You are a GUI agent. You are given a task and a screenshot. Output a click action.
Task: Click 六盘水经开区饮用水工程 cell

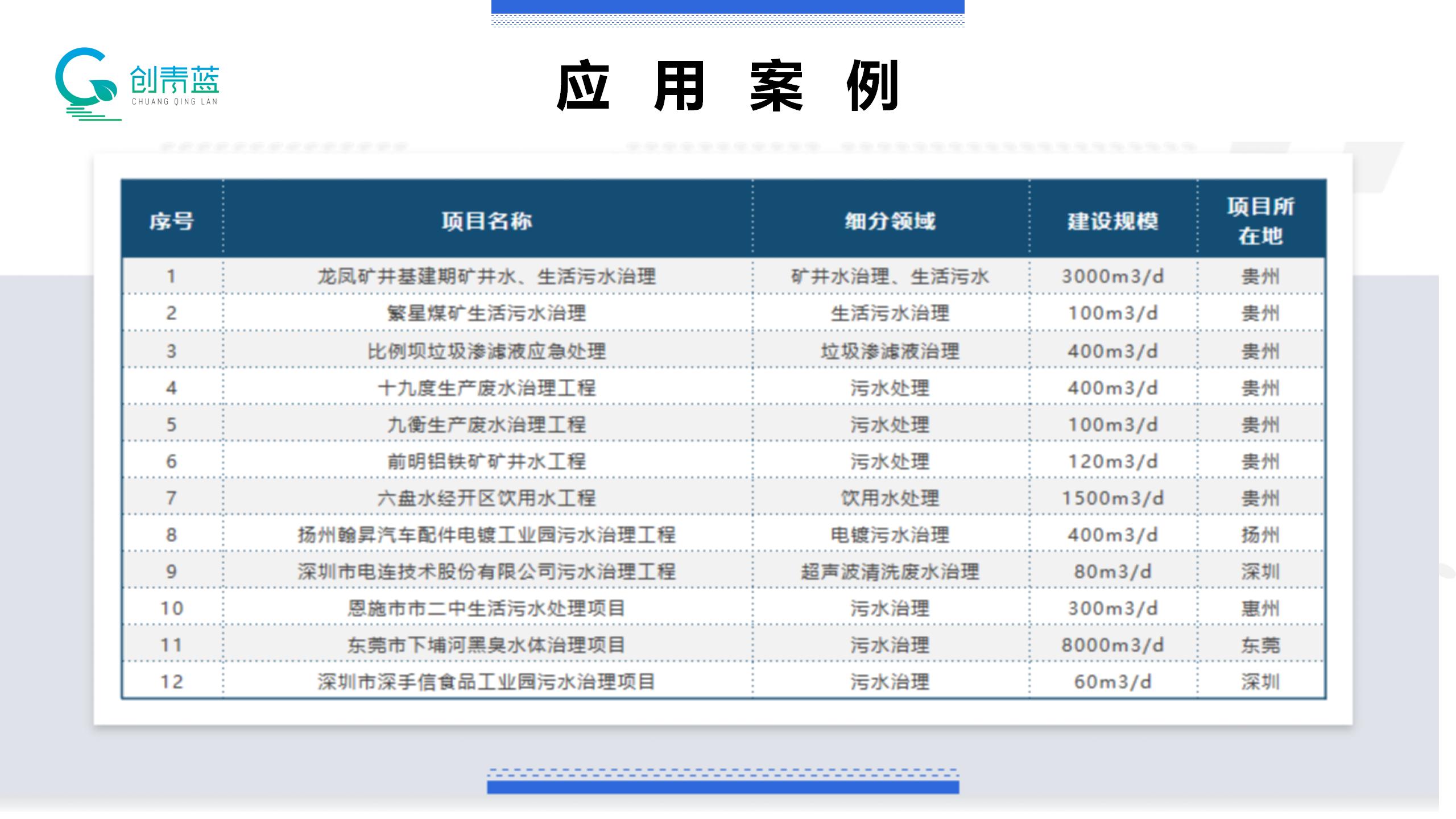(x=487, y=498)
